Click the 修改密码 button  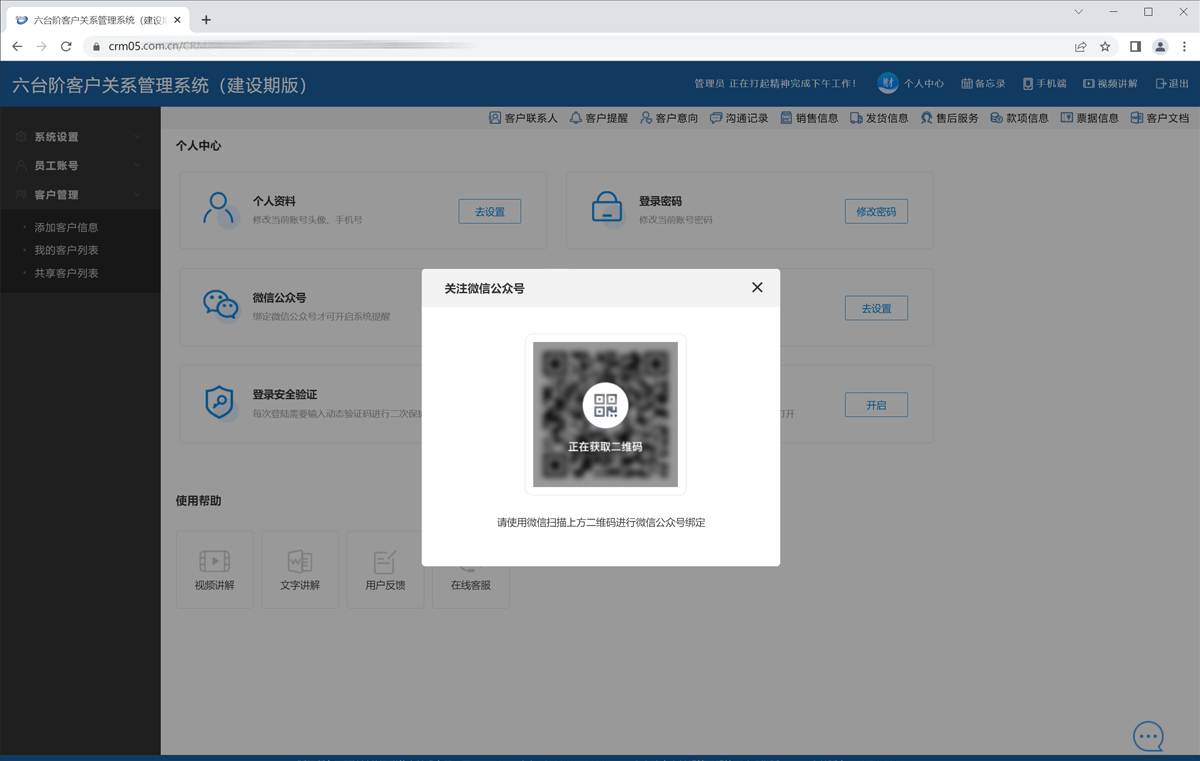point(876,211)
